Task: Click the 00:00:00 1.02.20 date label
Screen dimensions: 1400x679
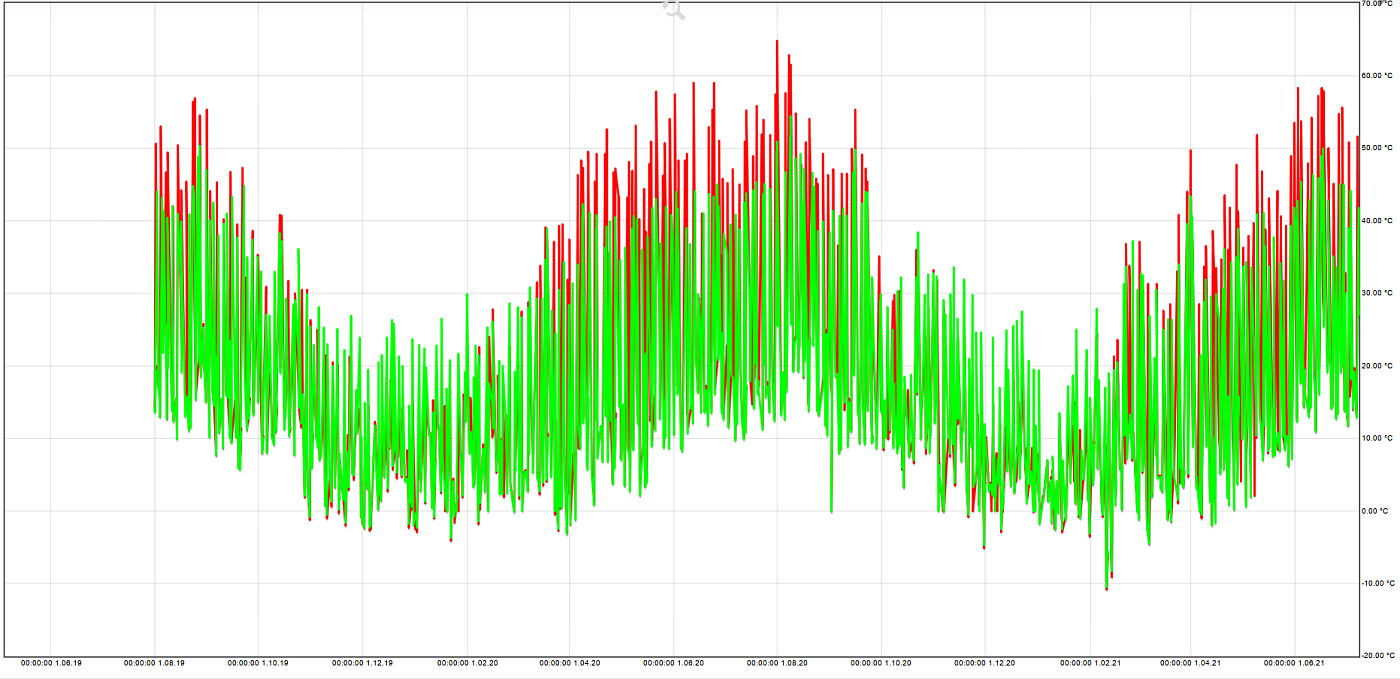Action: (466, 663)
